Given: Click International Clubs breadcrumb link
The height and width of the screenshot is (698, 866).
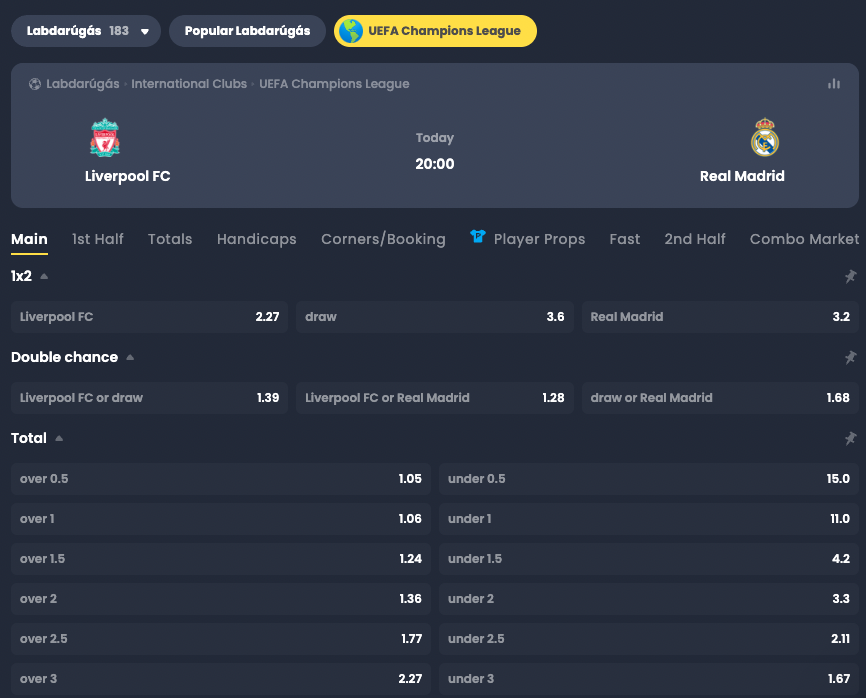Looking at the screenshot, I should pos(189,84).
